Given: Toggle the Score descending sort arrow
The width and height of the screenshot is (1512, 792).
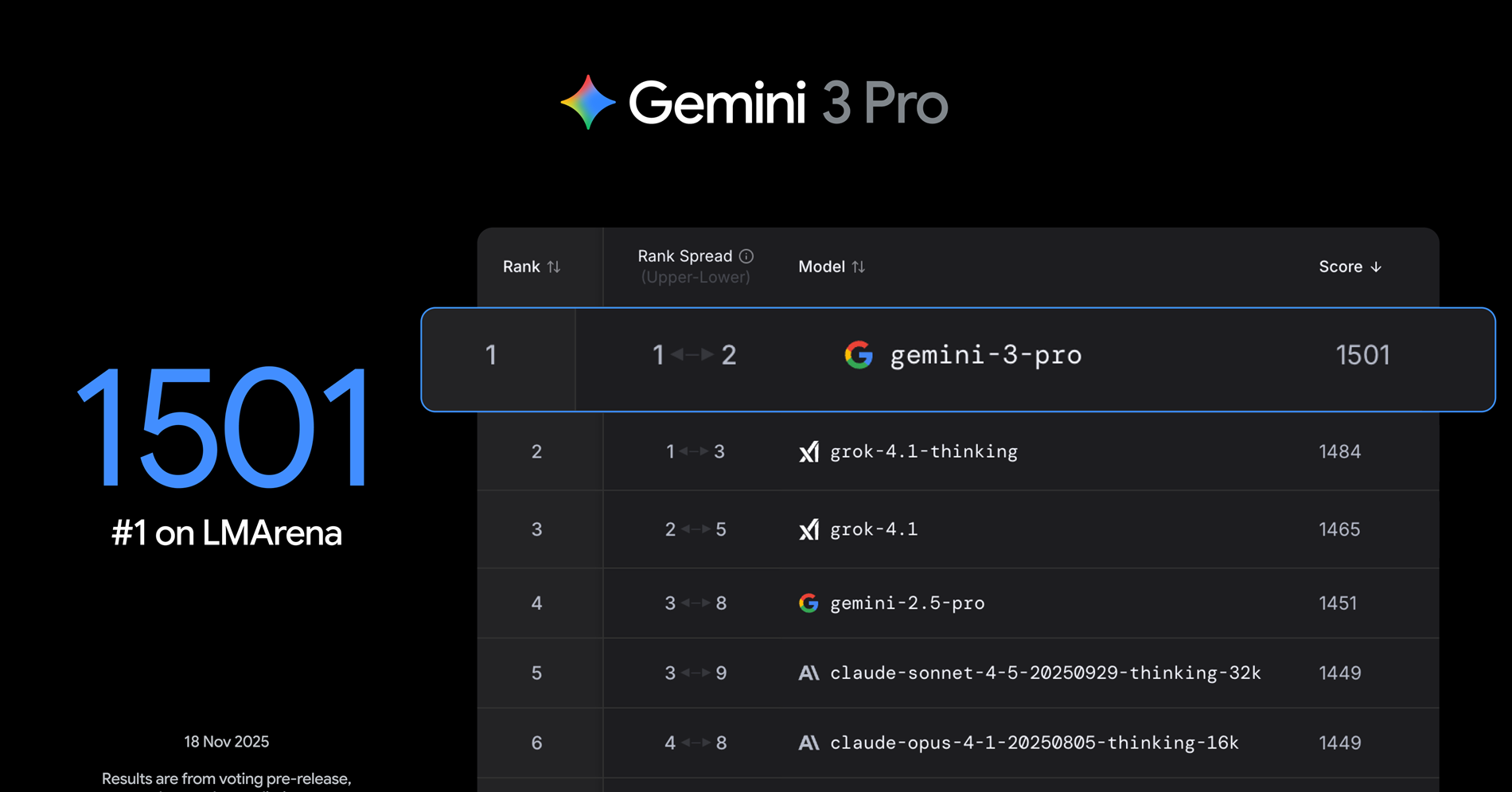Looking at the screenshot, I should (x=1376, y=267).
